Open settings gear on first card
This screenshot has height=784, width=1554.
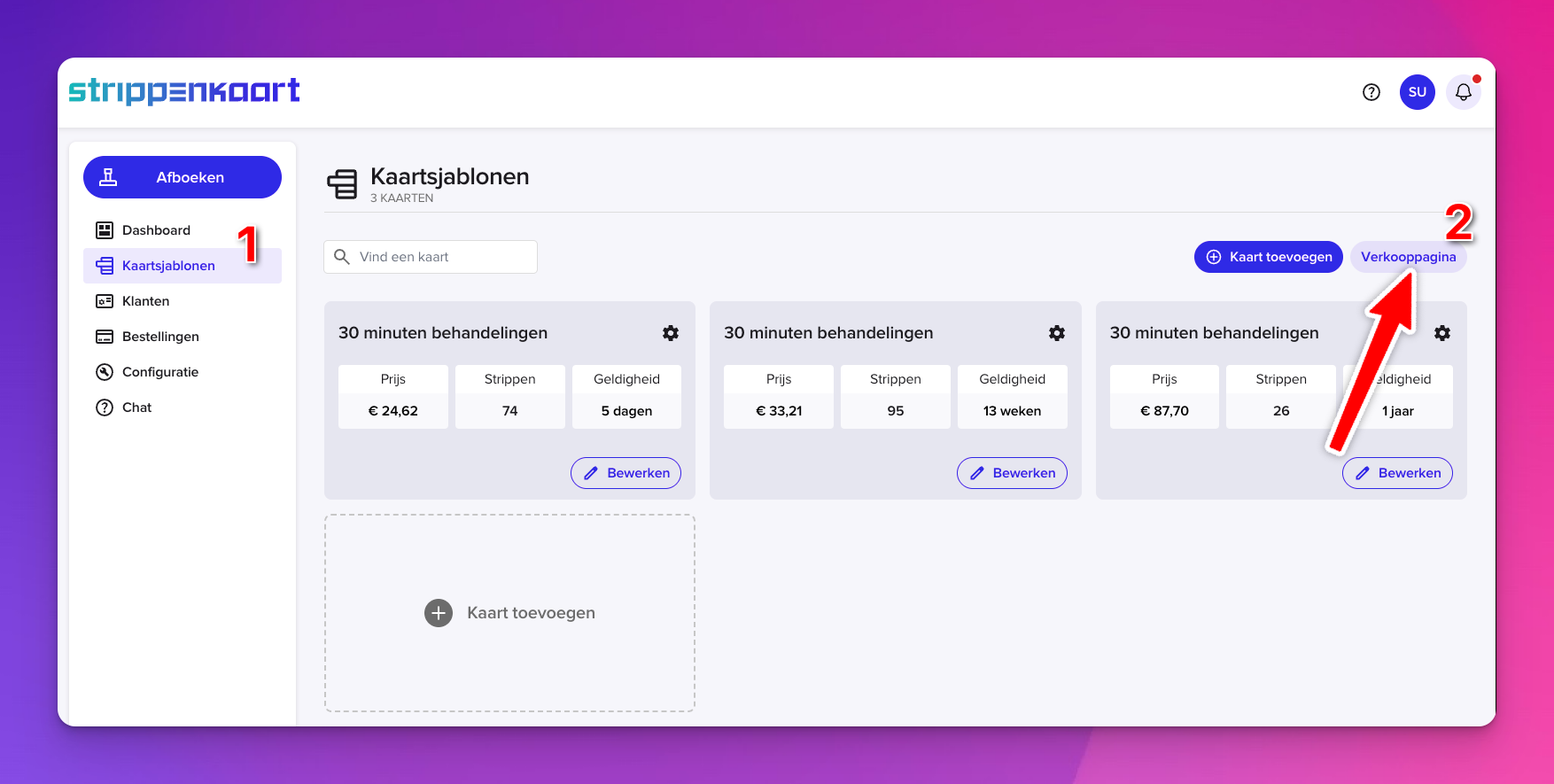(671, 333)
